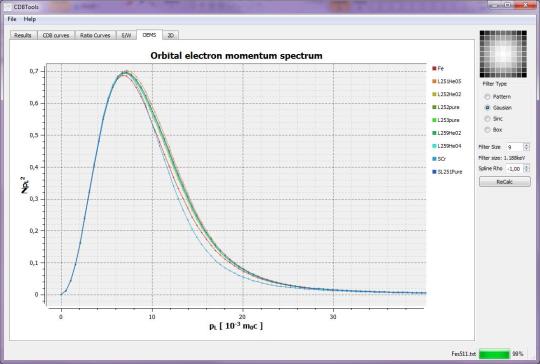Screen dimensions: 540x364
Task: Click the 99% progress text
Action: 518,354
